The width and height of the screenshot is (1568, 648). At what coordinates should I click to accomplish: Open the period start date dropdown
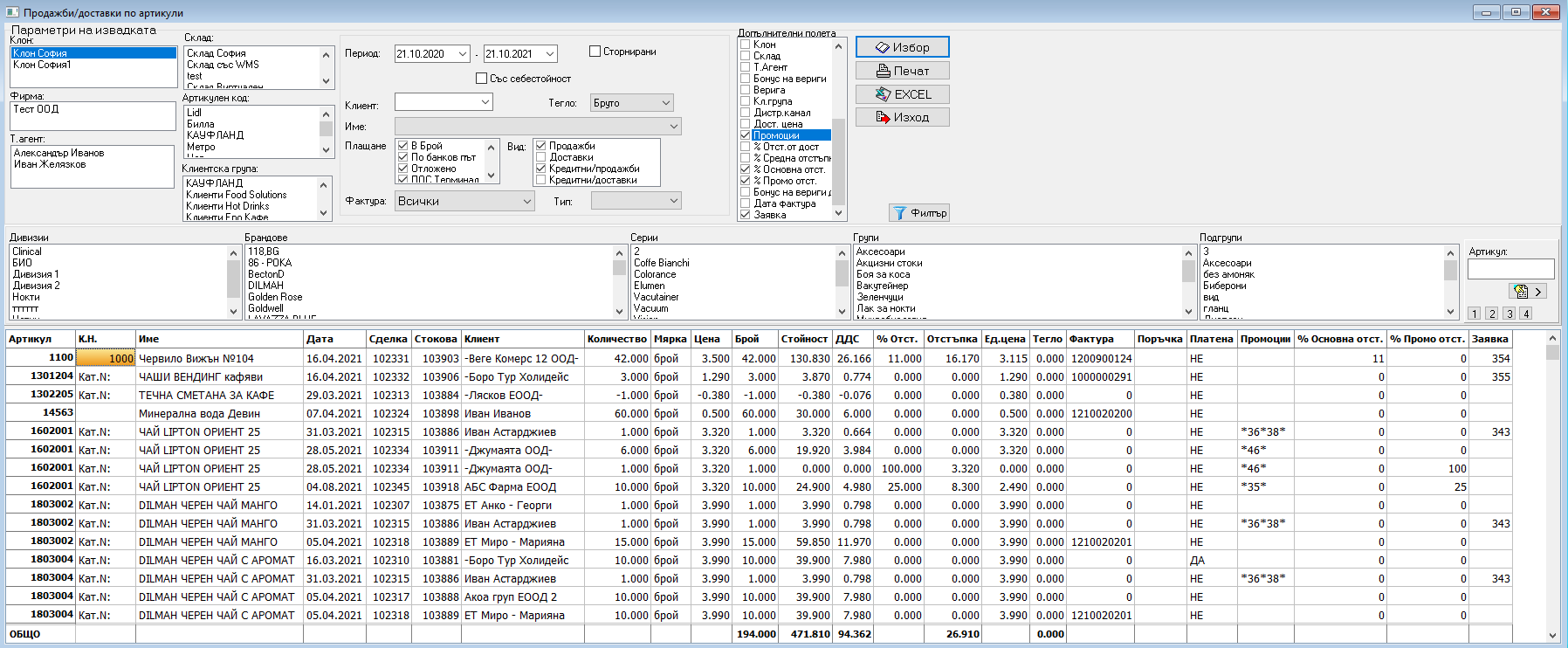(x=463, y=54)
